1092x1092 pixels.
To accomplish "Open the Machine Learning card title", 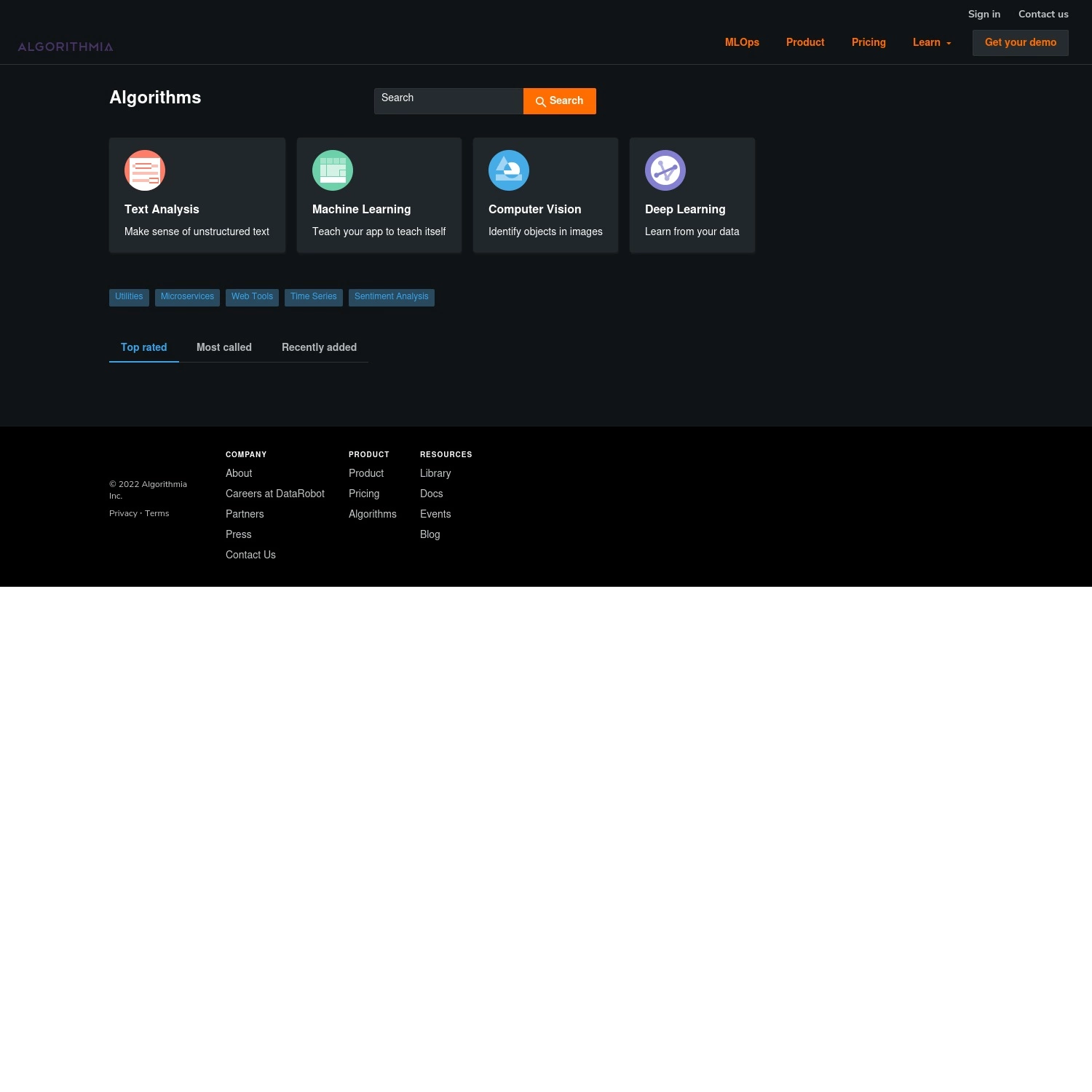I will pos(362,209).
